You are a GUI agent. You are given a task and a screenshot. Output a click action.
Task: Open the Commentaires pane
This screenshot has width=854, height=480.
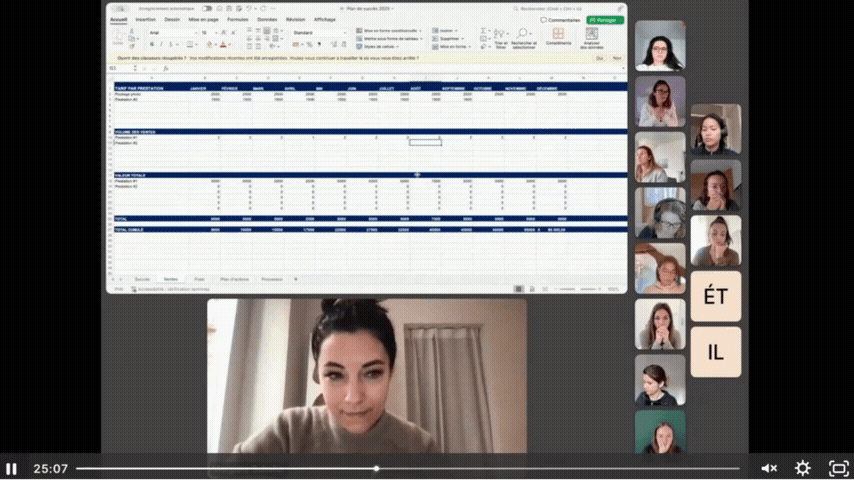(x=561, y=19)
